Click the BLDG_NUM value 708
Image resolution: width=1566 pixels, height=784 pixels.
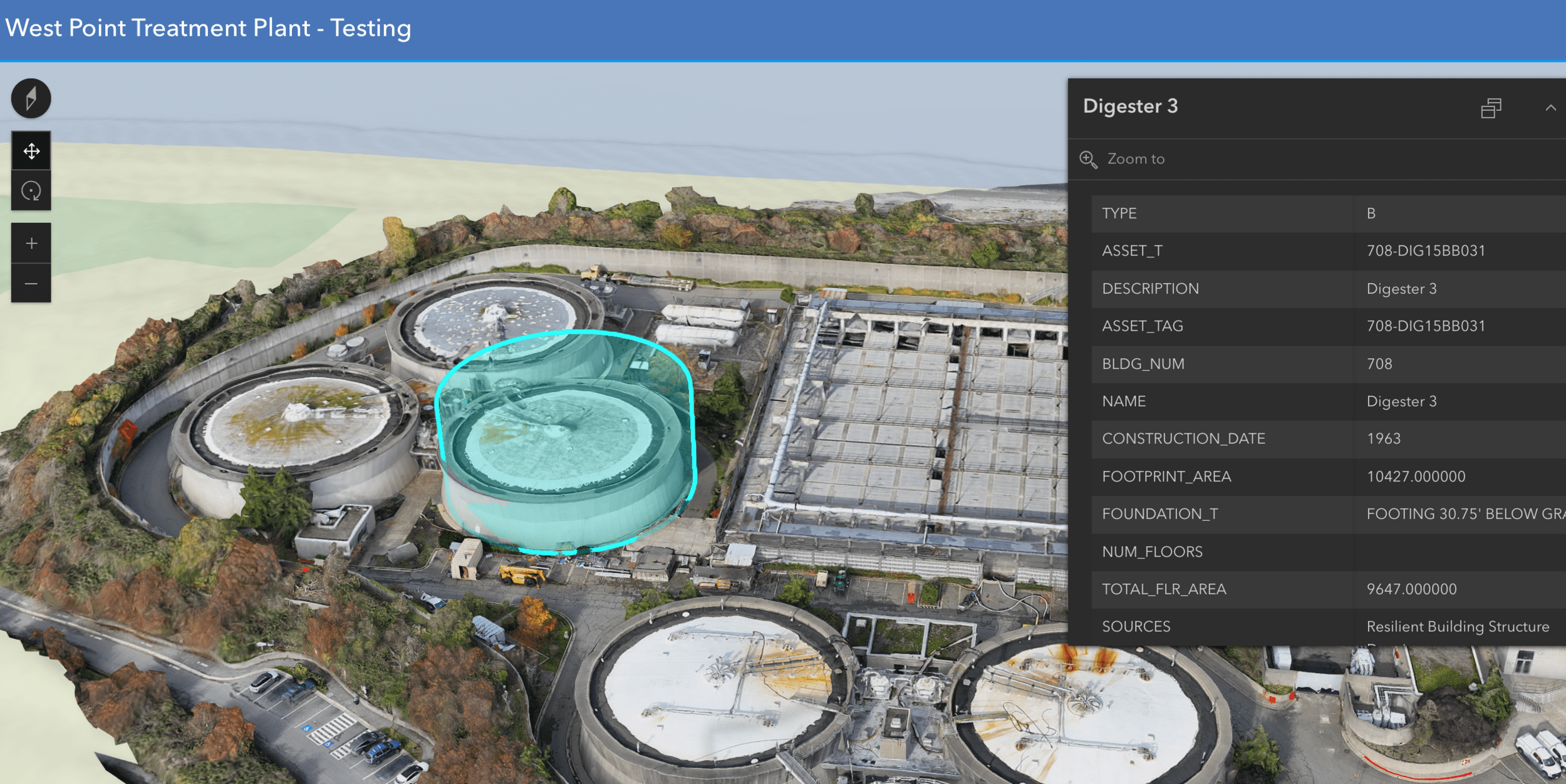(x=1379, y=364)
